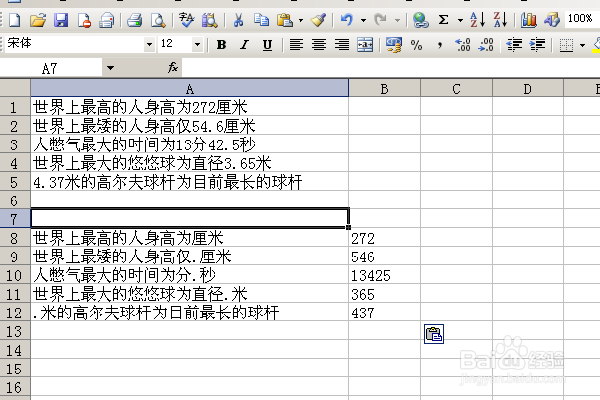Select column C header
Viewport: 600px width, 400px height.
pos(456,88)
